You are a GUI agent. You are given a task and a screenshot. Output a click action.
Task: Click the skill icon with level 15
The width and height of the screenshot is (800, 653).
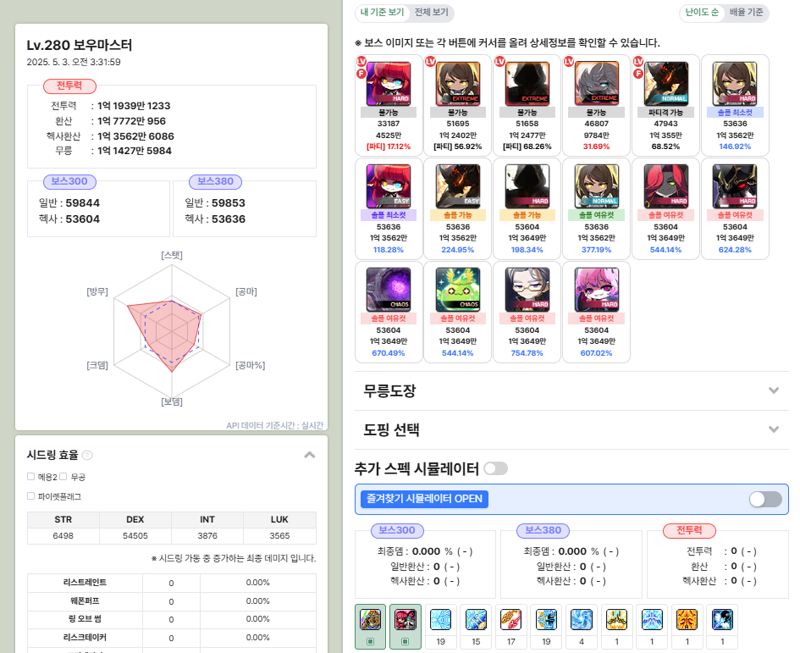[476, 619]
